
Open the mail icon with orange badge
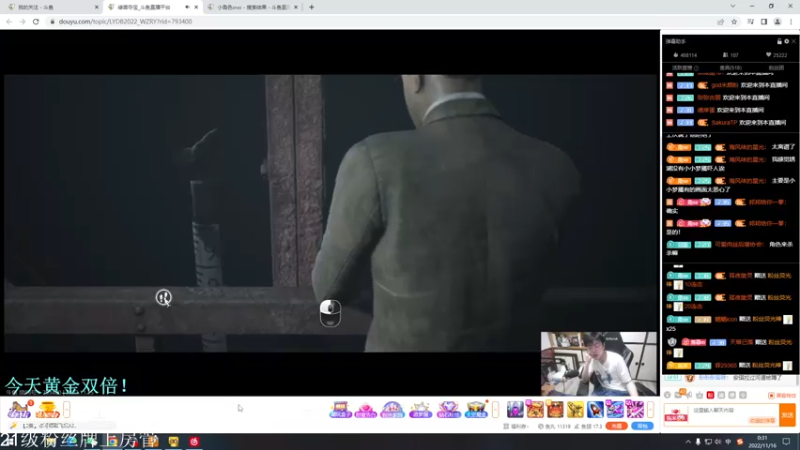(x=678, y=395)
